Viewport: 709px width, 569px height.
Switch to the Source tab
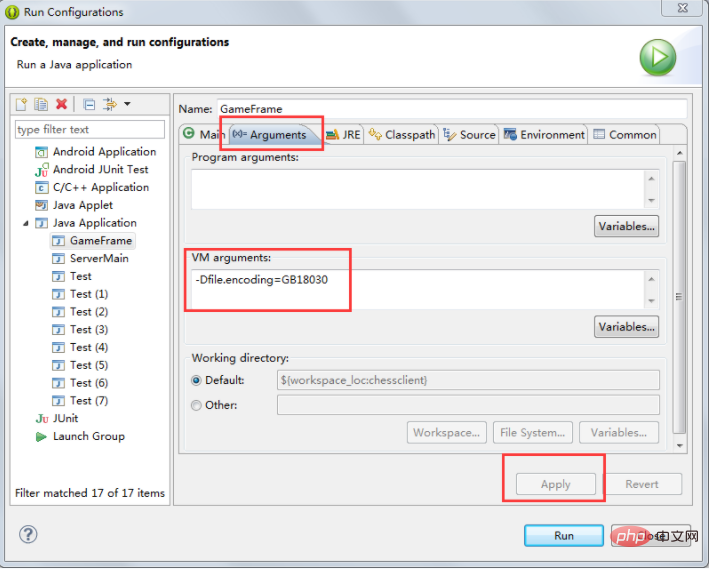click(469, 135)
